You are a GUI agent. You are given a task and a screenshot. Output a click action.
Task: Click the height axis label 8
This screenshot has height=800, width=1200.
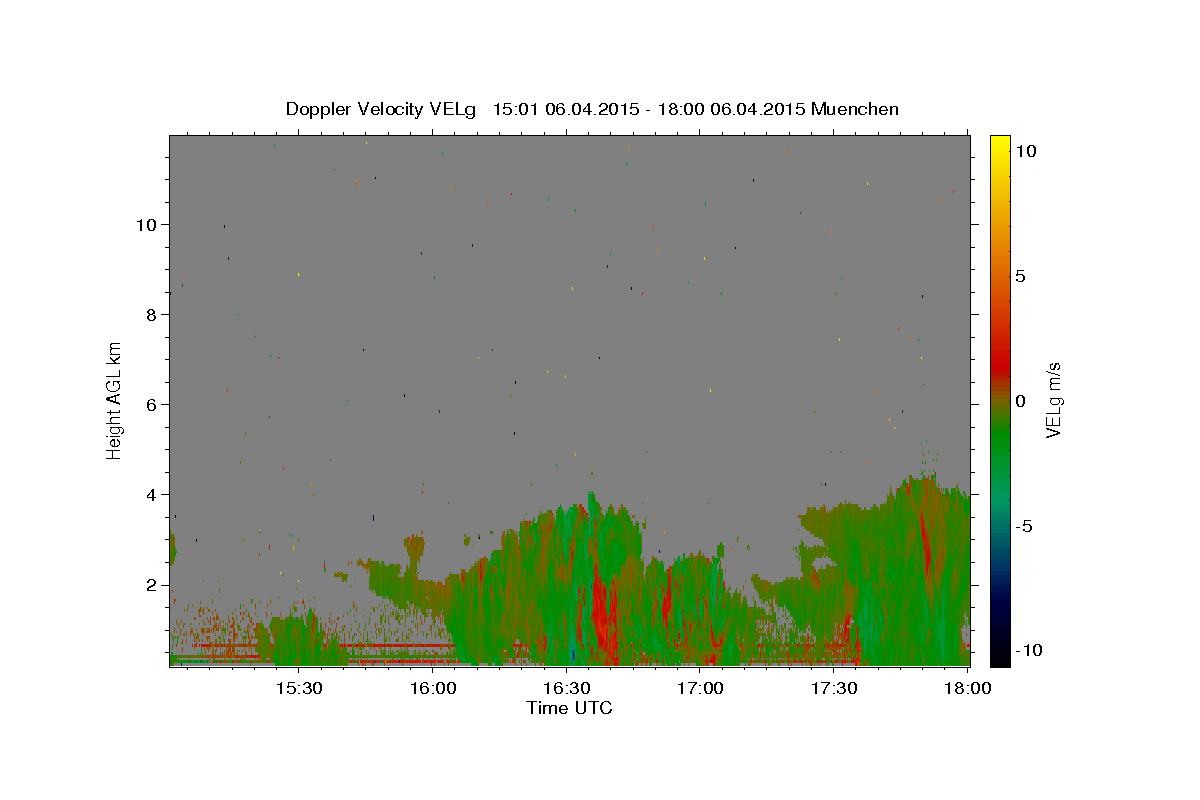[x=152, y=315]
